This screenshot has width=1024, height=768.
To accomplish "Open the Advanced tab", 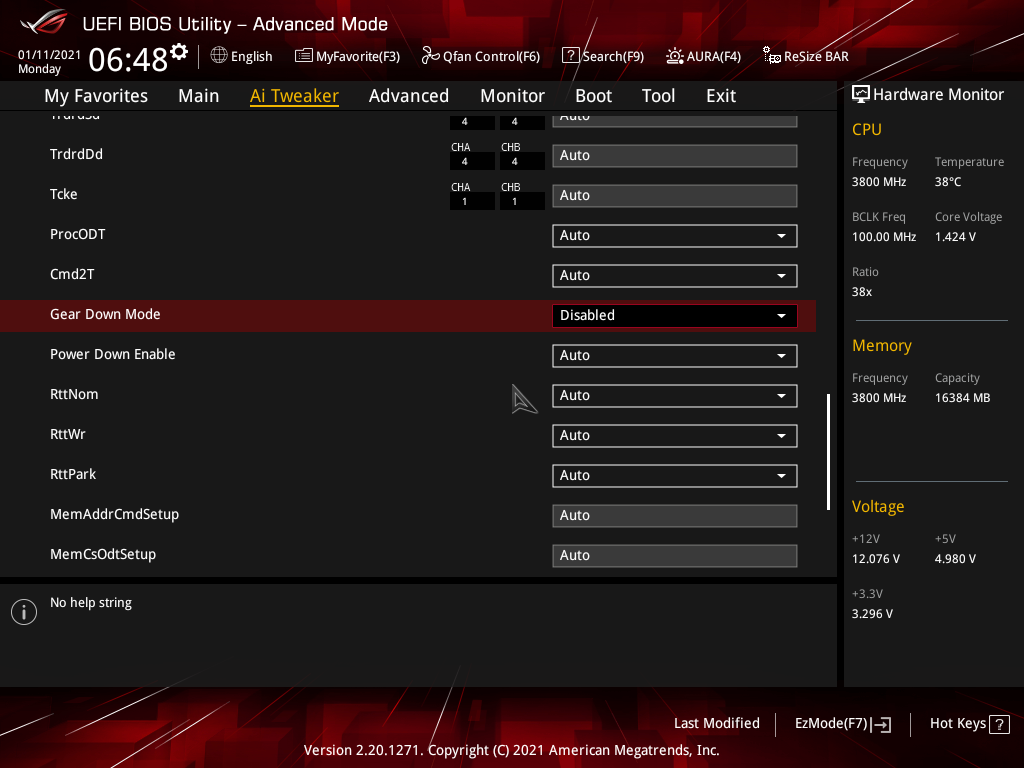I will click(x=409, y=96).
